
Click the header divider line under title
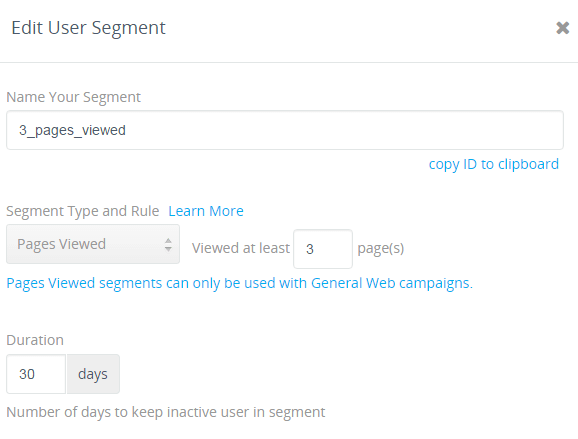(x=289, y=62)
